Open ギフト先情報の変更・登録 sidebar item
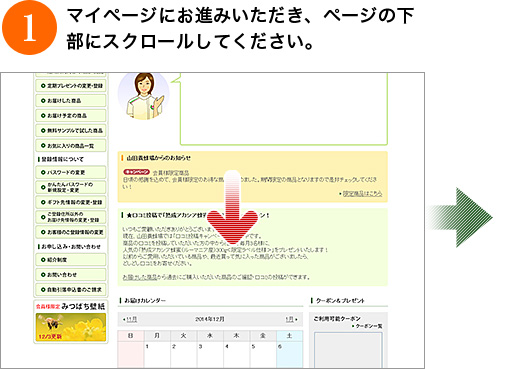This screenshot has height=369, width=505. coord(71,202)
